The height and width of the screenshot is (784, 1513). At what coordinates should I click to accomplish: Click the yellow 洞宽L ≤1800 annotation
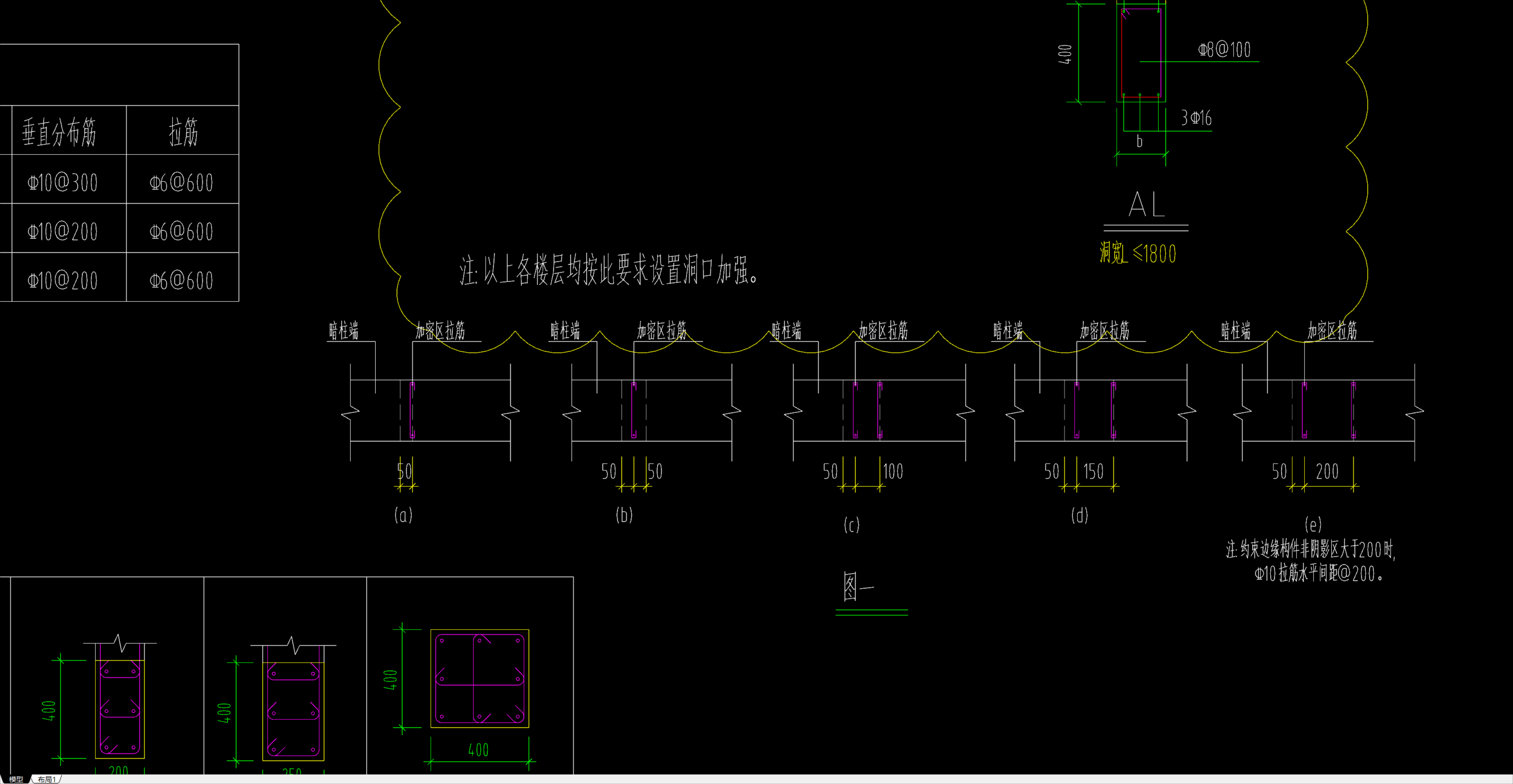coord(1138,253)
